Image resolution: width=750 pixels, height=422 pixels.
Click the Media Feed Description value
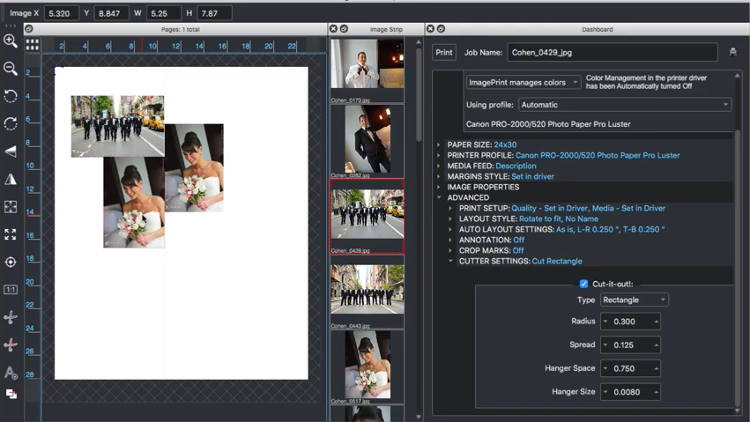516,166
